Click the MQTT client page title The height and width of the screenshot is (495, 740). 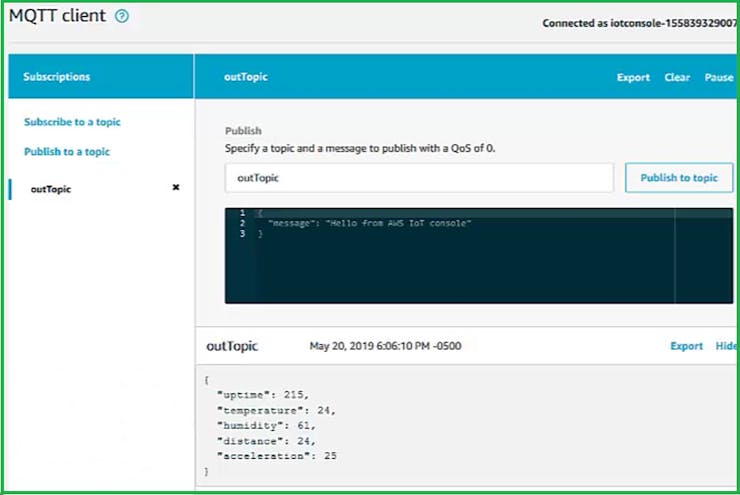point(57,17)
